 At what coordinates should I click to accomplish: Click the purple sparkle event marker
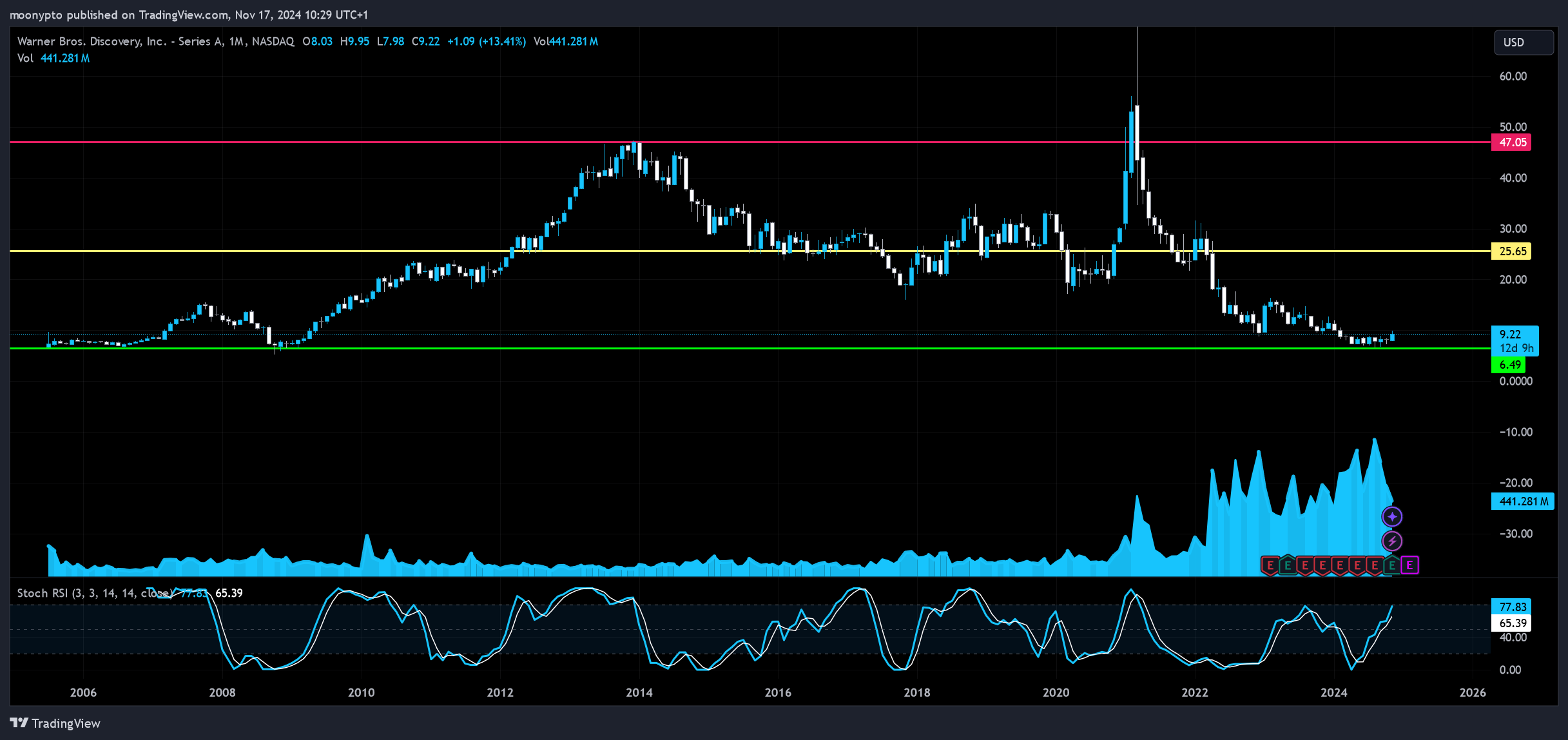[1392, 516]
